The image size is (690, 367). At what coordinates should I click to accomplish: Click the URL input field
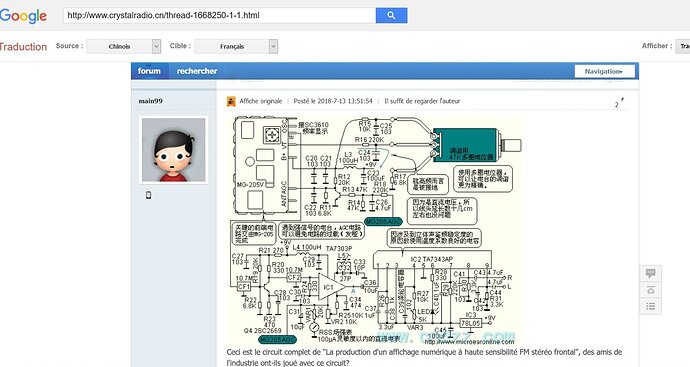220,15
